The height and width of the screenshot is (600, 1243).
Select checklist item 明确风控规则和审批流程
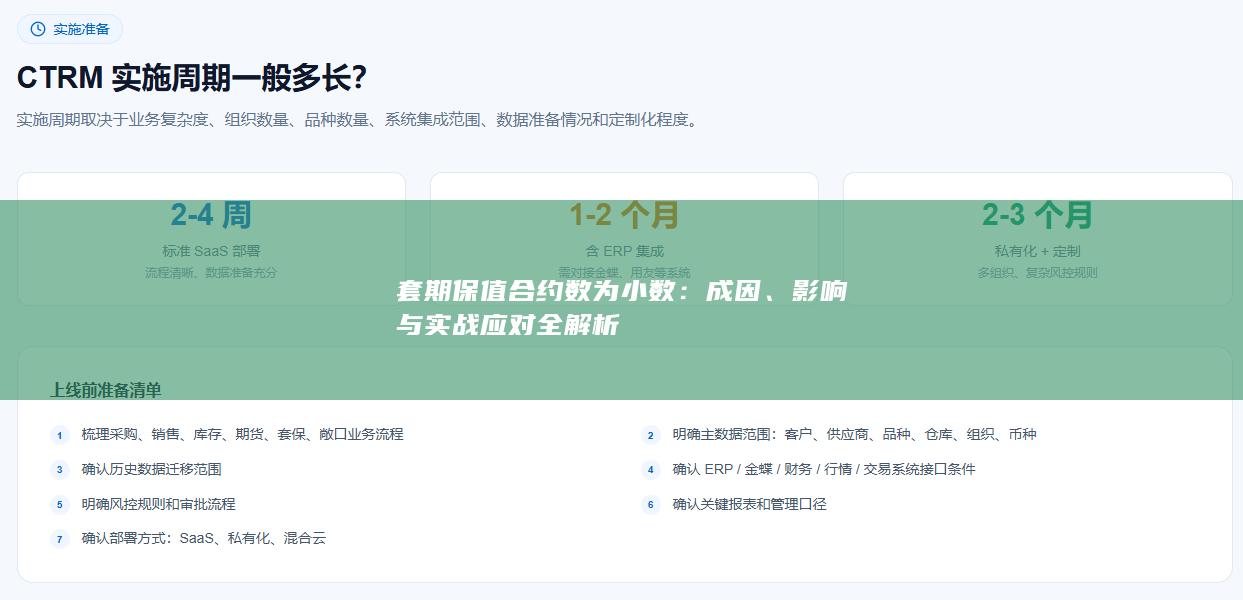158,504
